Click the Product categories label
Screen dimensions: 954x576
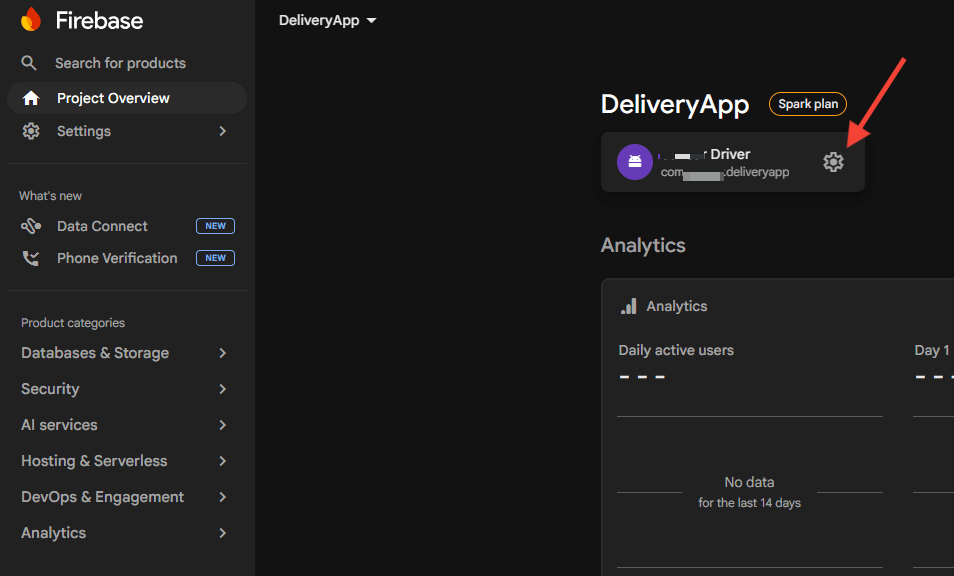pyautogui.click(x=73, y=323)
